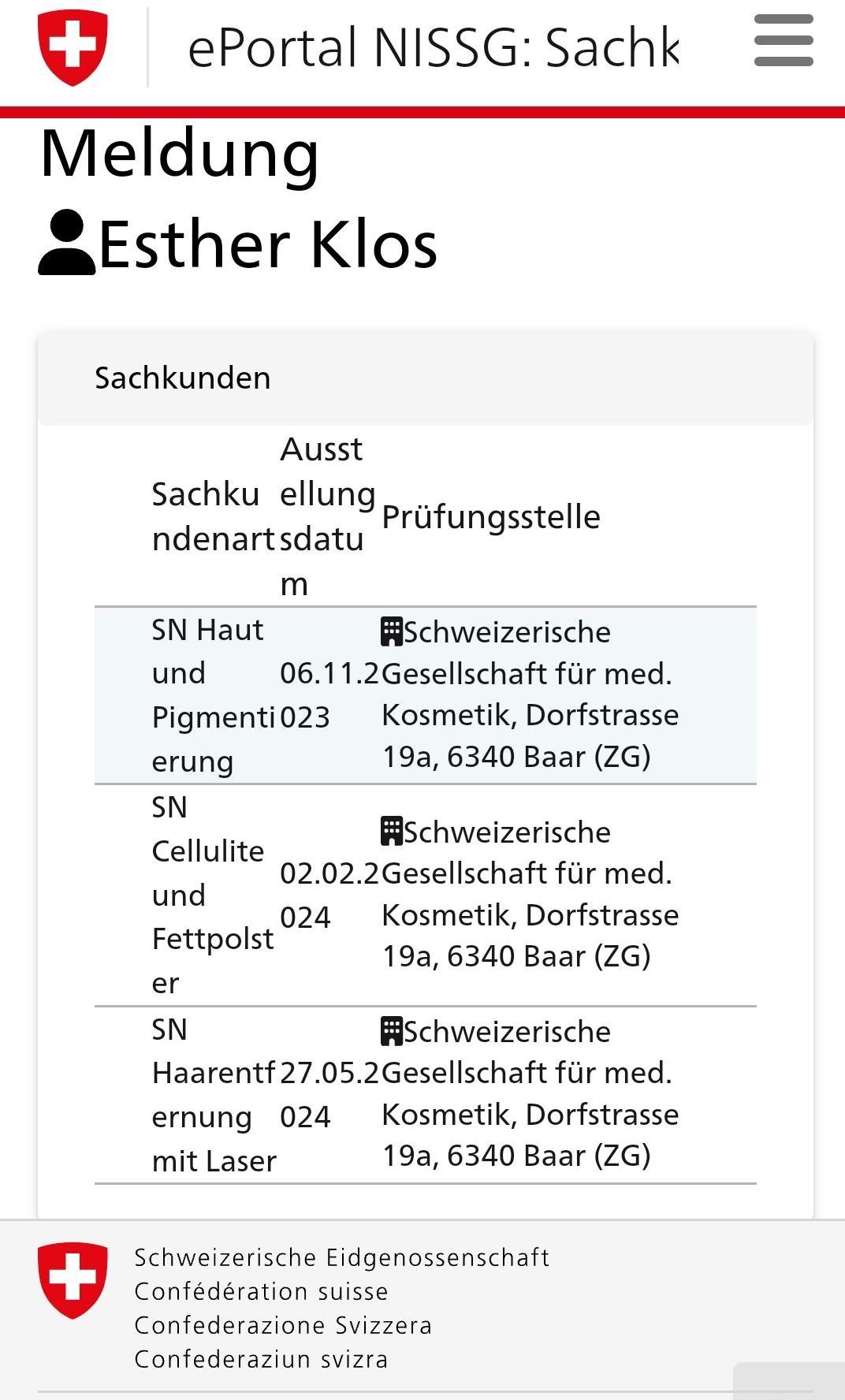Click the date 06.11.2023
This screenshot has height=1400, width=845.
point(329,695)
